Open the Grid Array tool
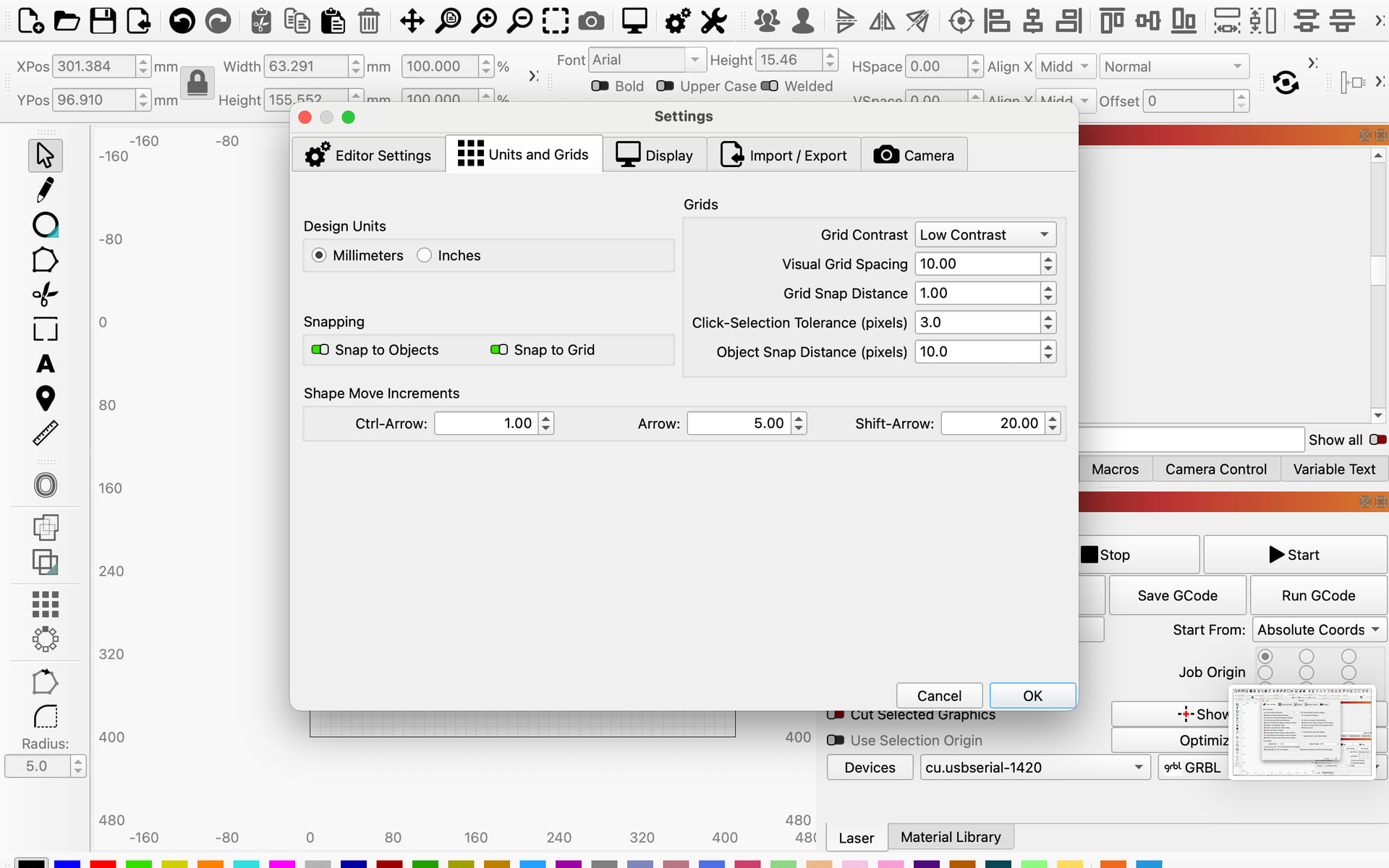1389x868 pixels. pyautogui.click(x=45, y=604)
